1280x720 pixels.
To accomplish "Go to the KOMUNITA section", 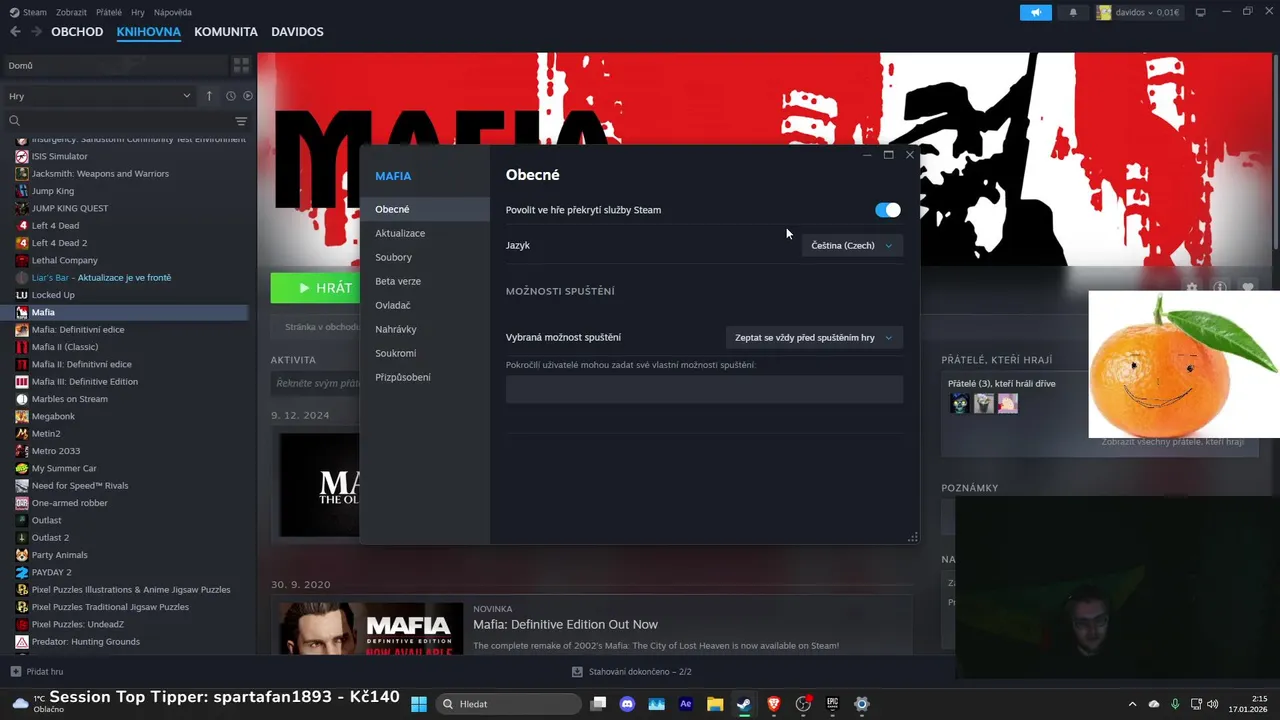I will (226, 32).
